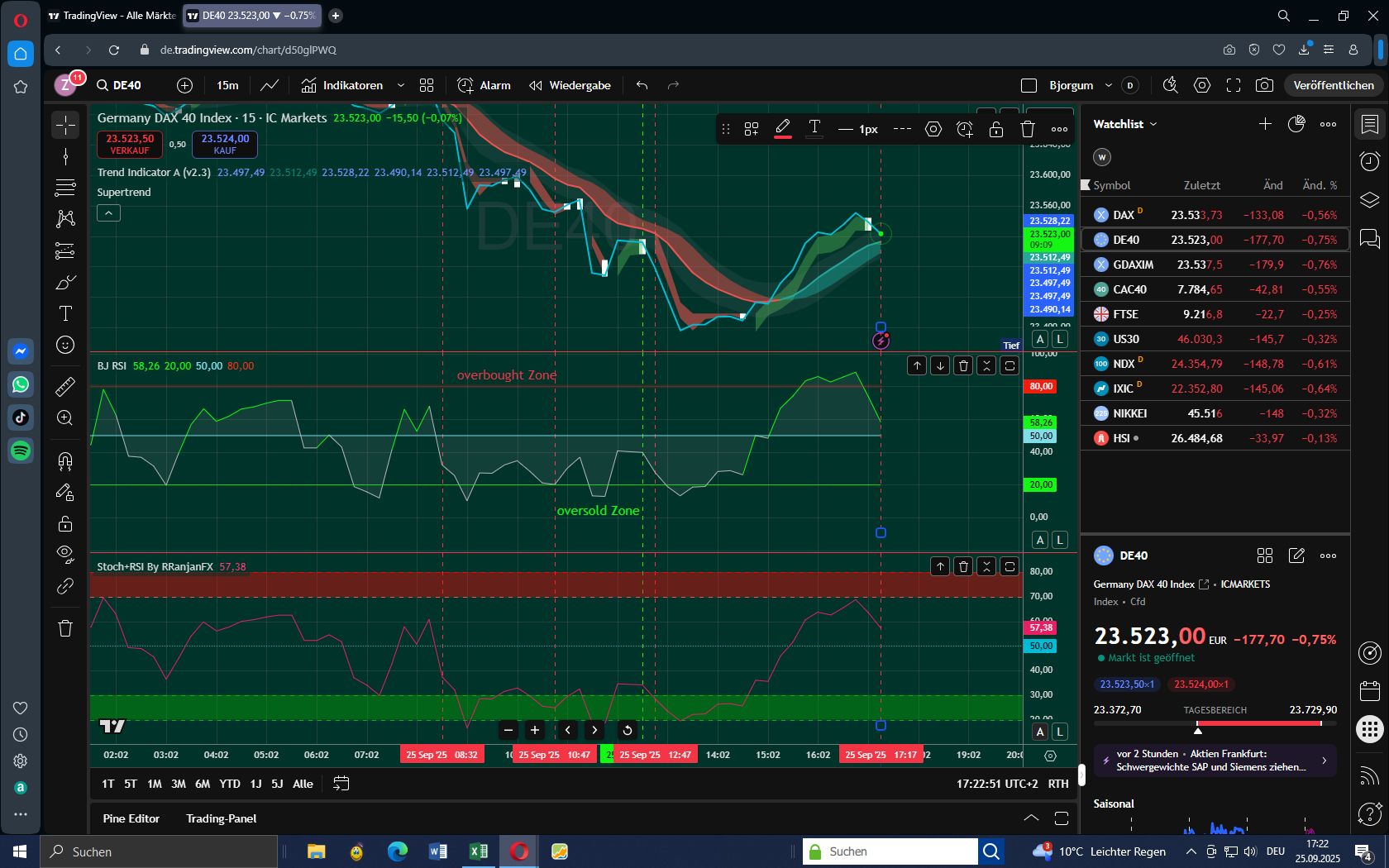Click the Veröffentlichen button
The image size is (1389, 868).
(1333, 85)
